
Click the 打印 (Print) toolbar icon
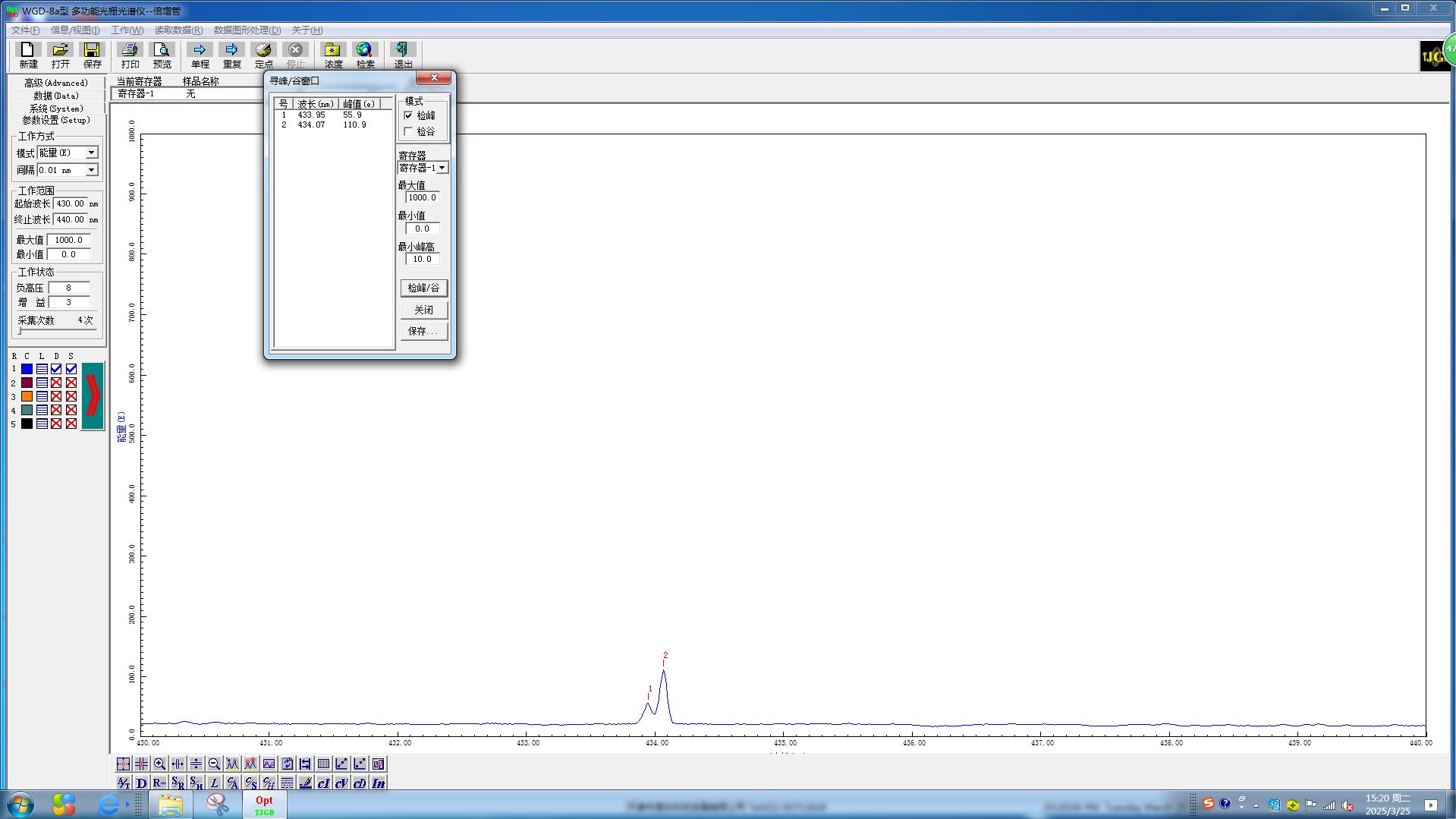[x=131, y=55]
